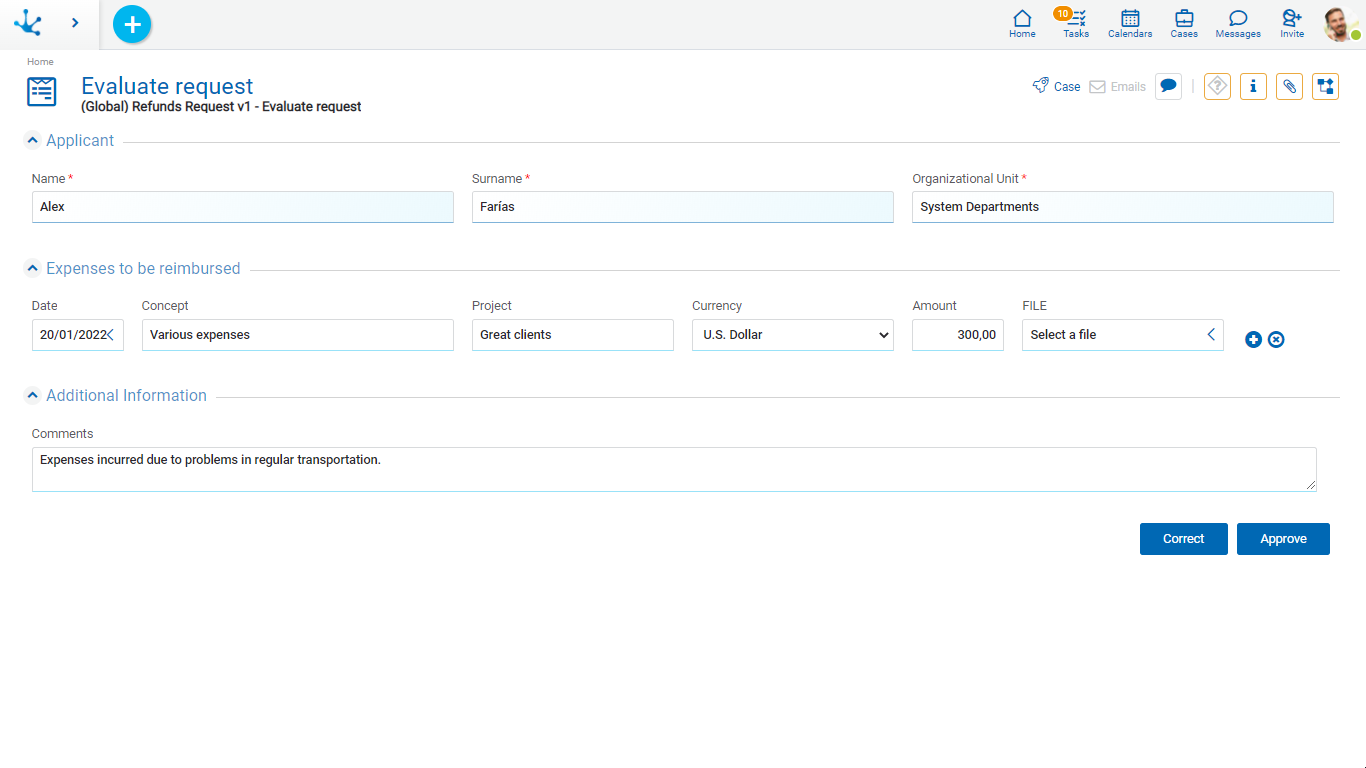Image resolution: width=1366 pixels, height=768 pixels.
Task: Collapse the Applicant section
Action: [x=33, y=141]
